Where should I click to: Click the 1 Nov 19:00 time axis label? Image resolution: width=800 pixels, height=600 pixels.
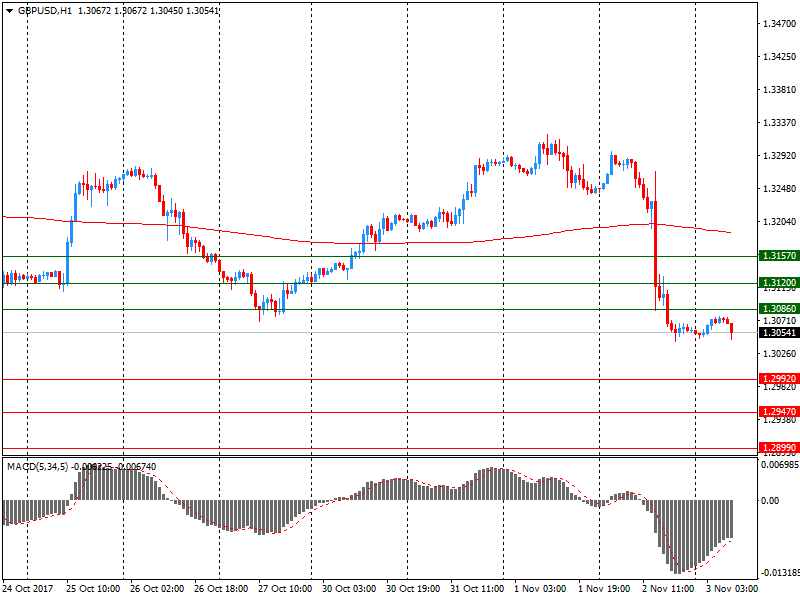coord(605,589)
